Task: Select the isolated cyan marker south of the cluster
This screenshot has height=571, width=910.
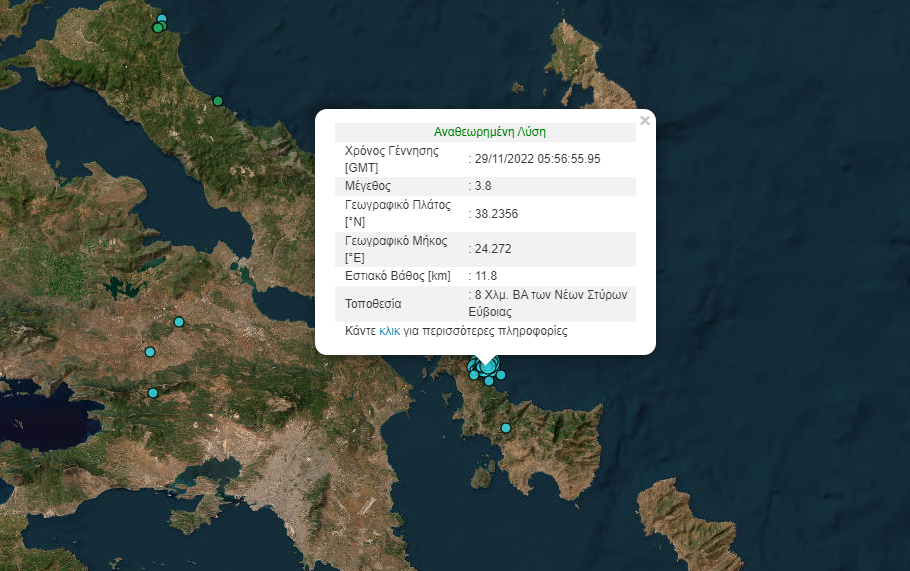Action: click(x=506, y=428)
